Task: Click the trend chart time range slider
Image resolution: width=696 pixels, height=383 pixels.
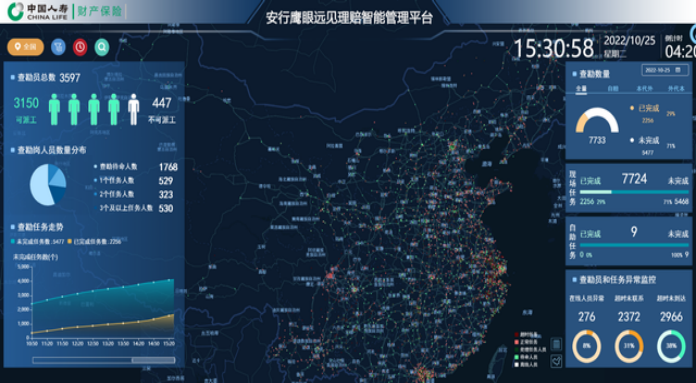Action: [x=104, y=360]
